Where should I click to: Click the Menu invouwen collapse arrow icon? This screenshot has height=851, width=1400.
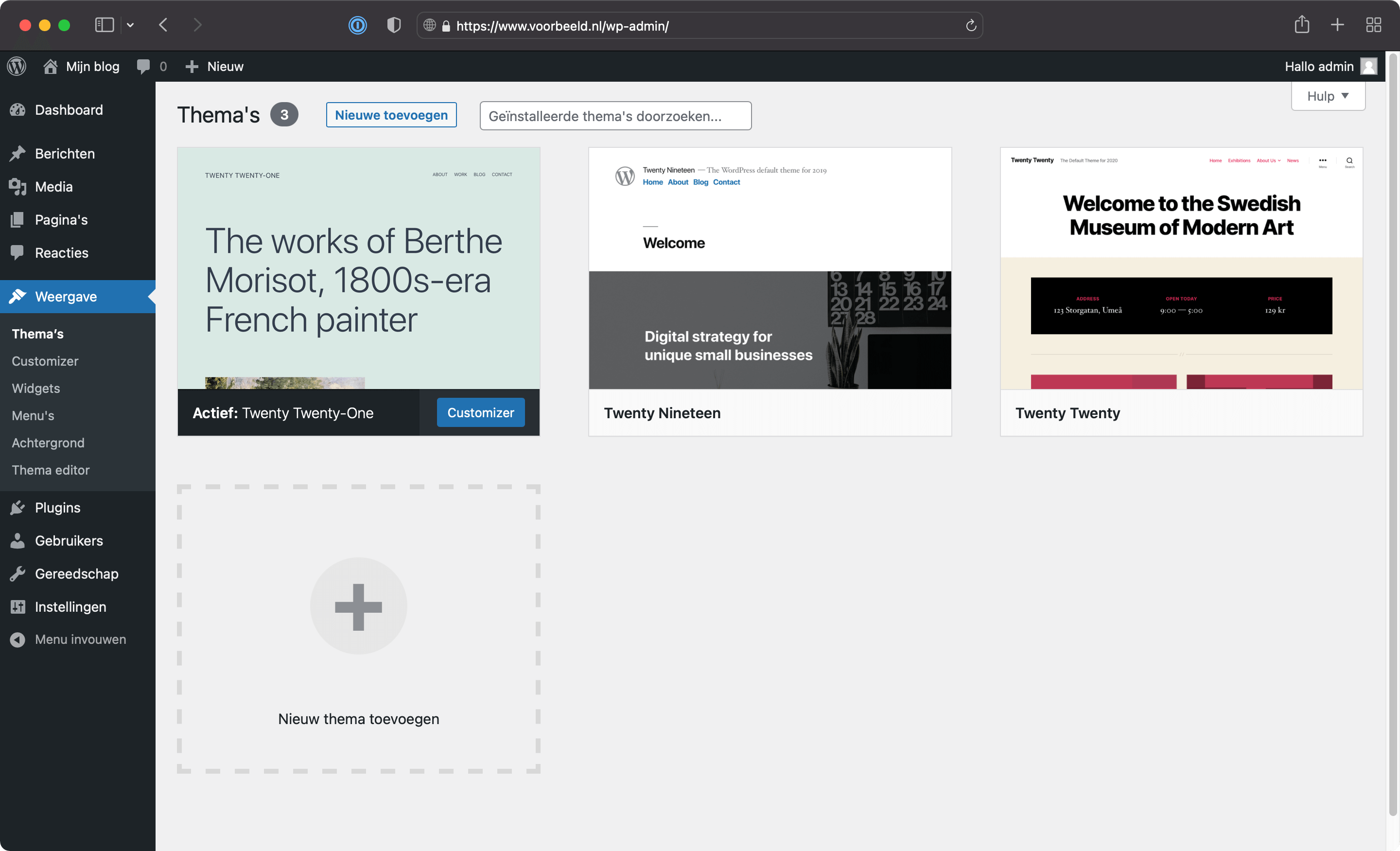[x=17, y=639]
